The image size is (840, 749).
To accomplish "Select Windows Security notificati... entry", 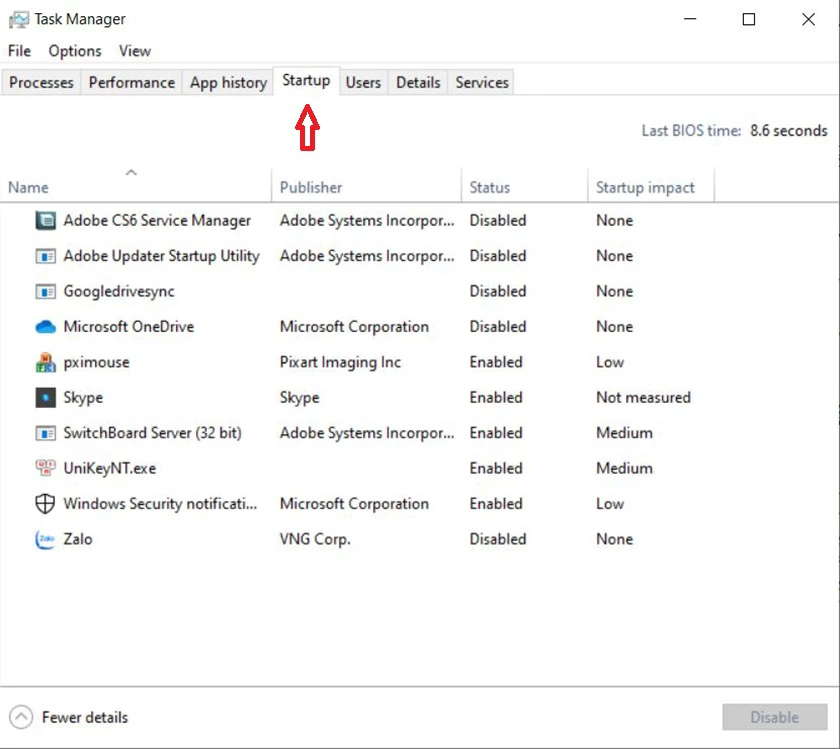I will click(x=160, y=504).
